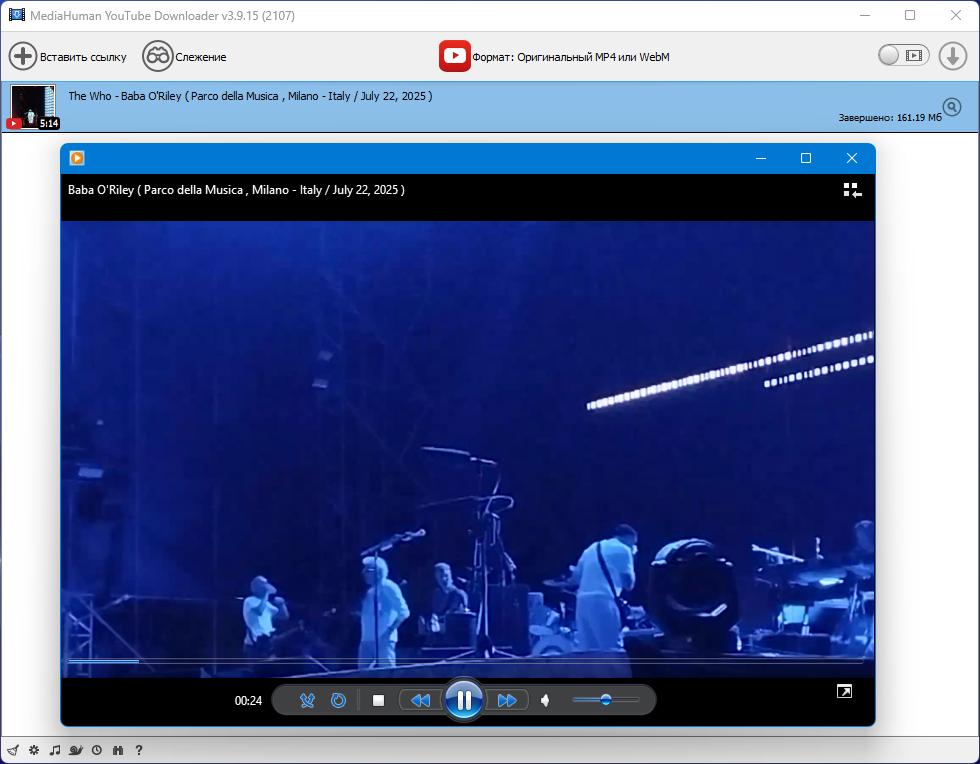Open the Слежение tracking button
Screen dimensions: 980x764
[184, 56]
